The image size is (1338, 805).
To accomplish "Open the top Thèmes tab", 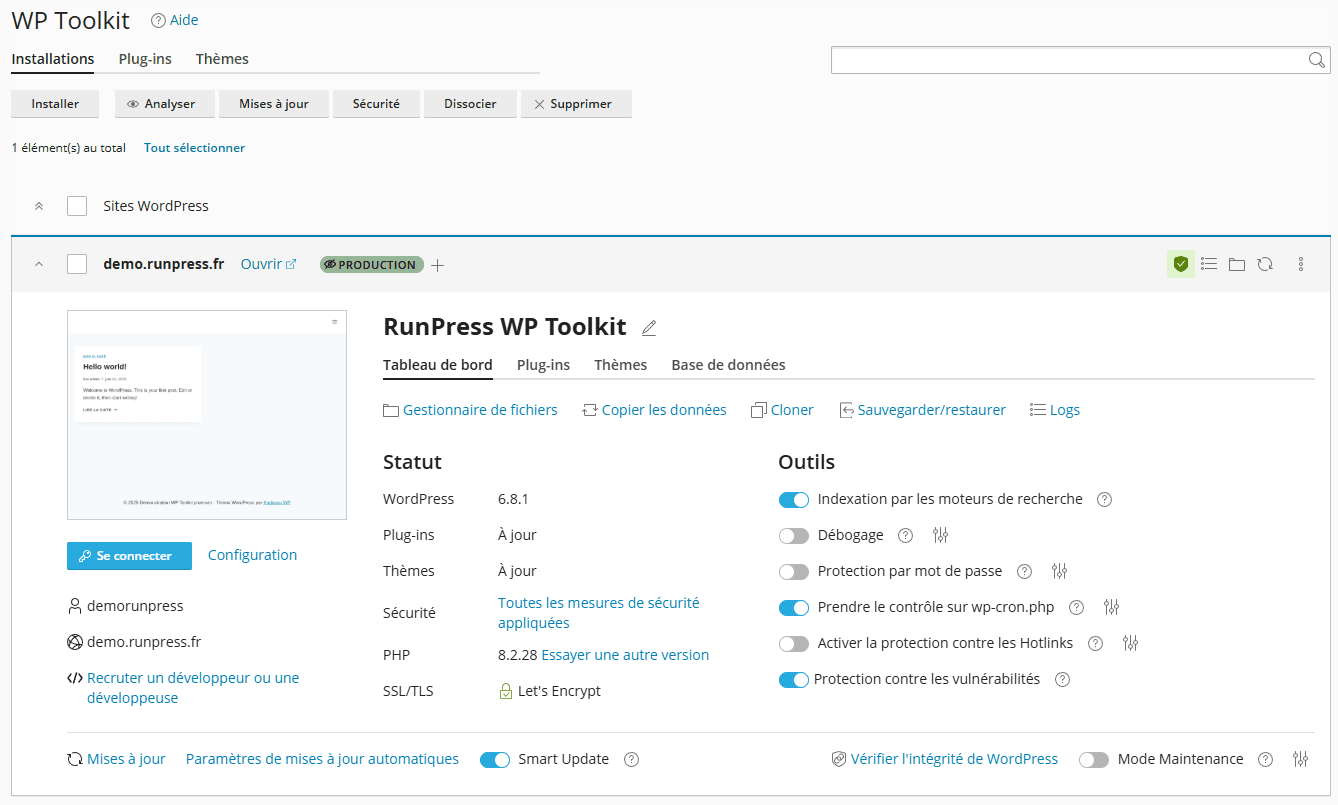I will click(x=222, y=59).
